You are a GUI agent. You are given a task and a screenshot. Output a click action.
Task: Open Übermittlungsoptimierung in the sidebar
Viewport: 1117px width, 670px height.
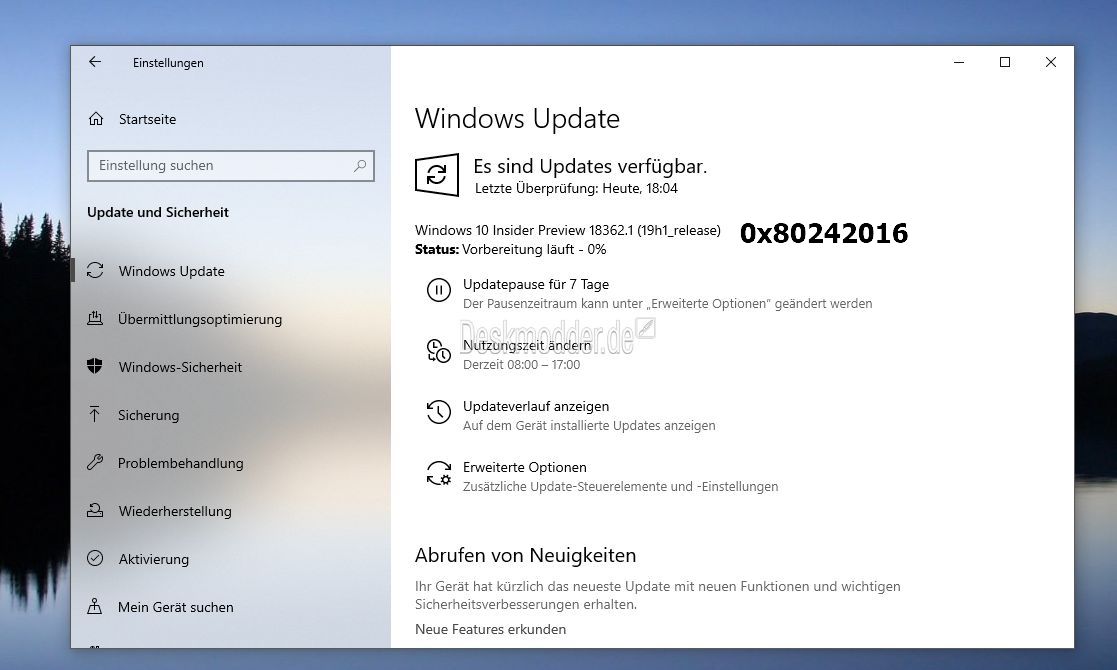click(200, 319)
